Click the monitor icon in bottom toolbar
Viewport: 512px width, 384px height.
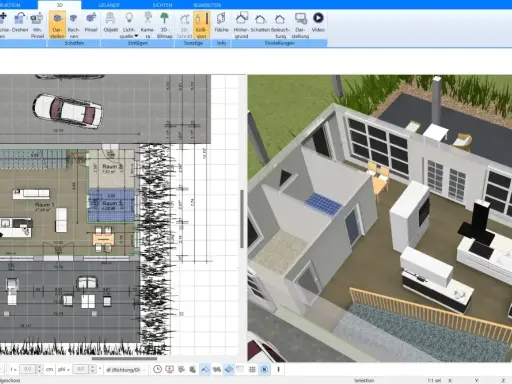click(x=169, y=369)
